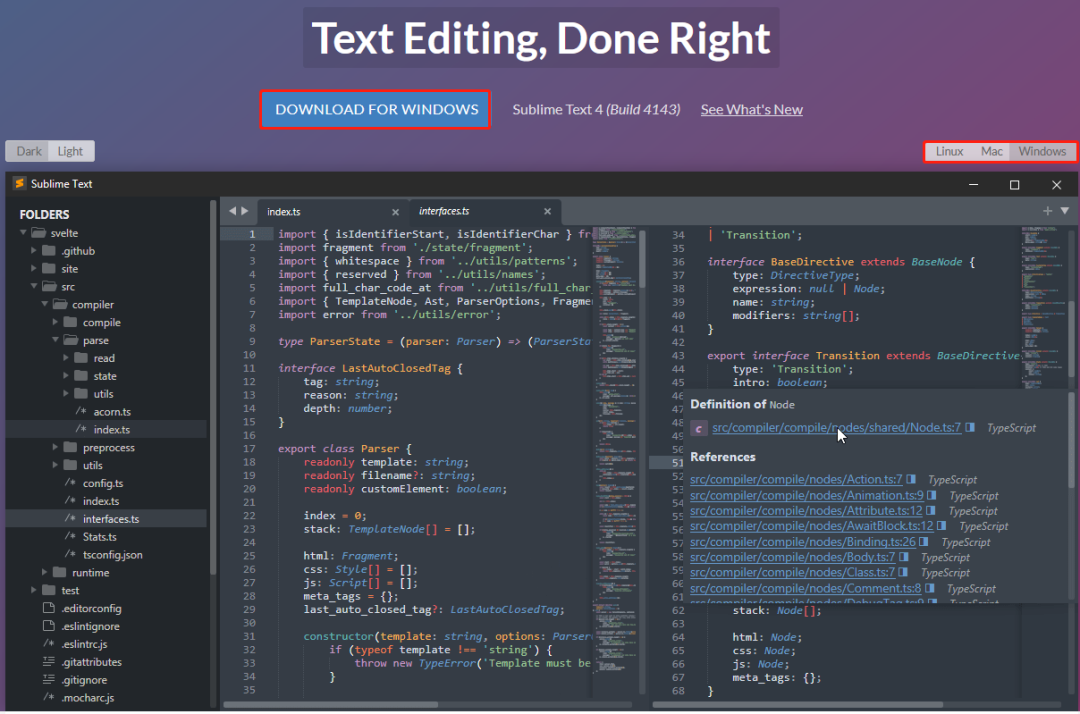
Task: Go to next tab with right arrow
Action: click(245, 211)
